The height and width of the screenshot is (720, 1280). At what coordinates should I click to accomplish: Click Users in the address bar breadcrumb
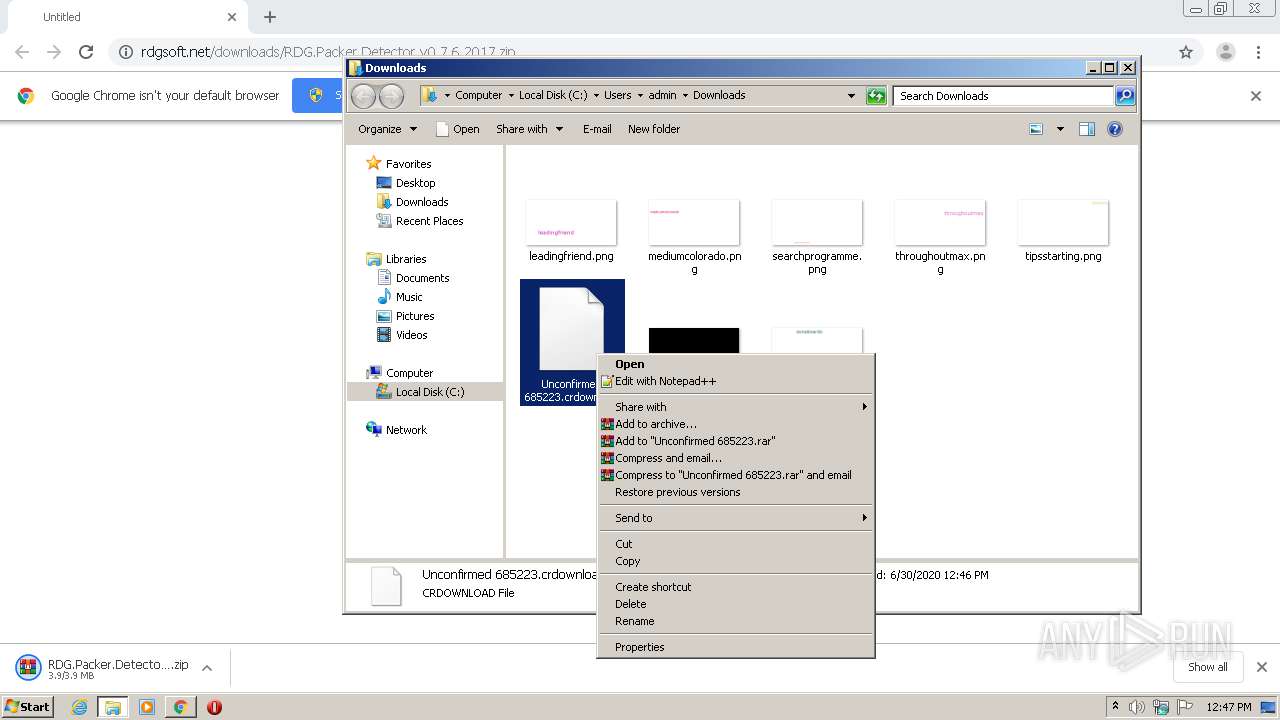(617, 96)
